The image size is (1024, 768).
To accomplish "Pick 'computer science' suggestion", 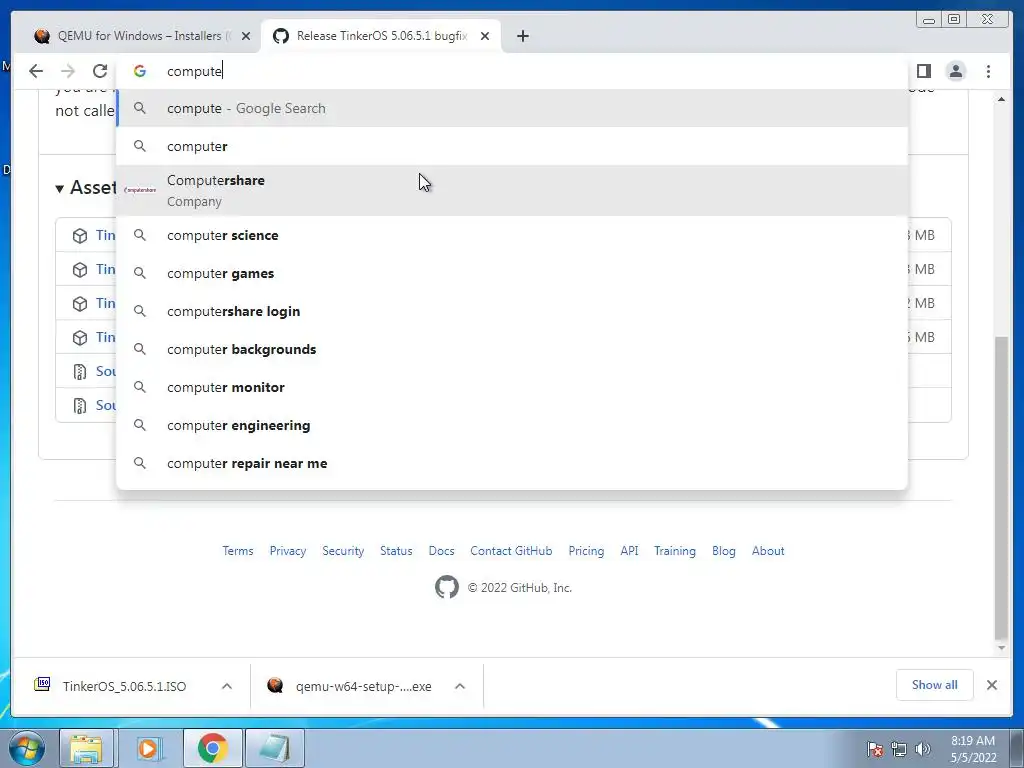I will pos(513,235).
